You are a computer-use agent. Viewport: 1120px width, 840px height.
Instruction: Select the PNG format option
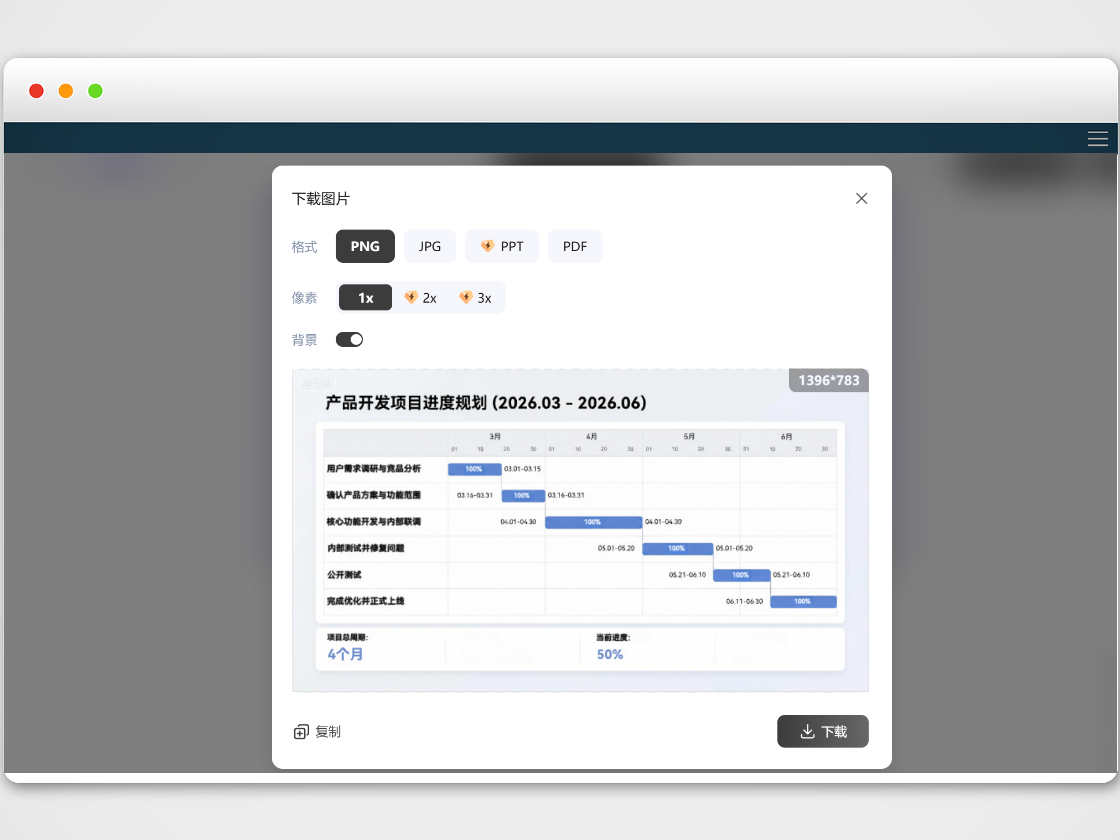click(365, 246)
